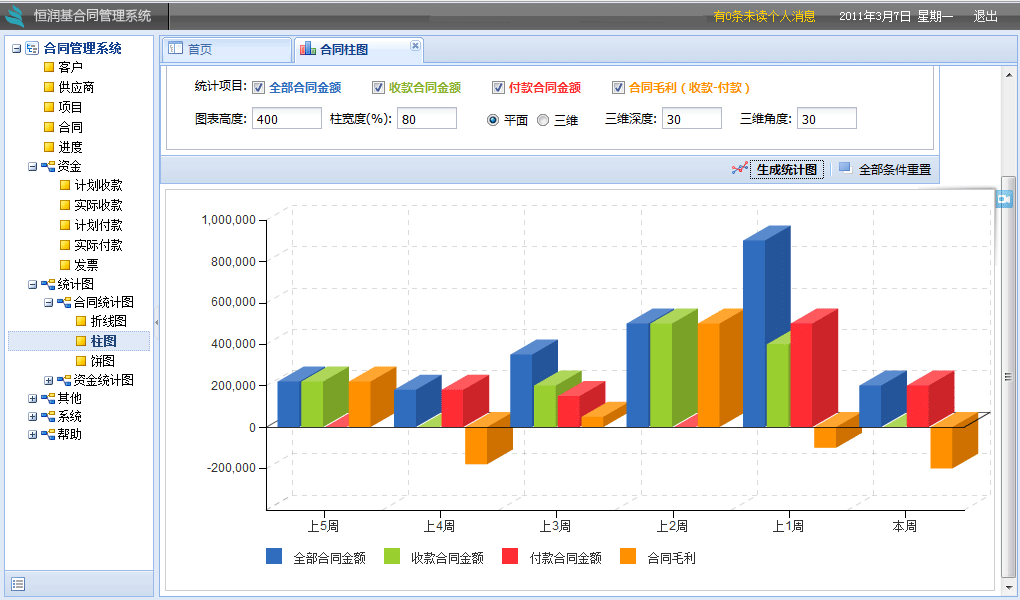Image resolution: width=1020 pixels, height=600 pixels.
Task: Click the 全部条件重置 reset icon
Action: [x=845, y=168]
